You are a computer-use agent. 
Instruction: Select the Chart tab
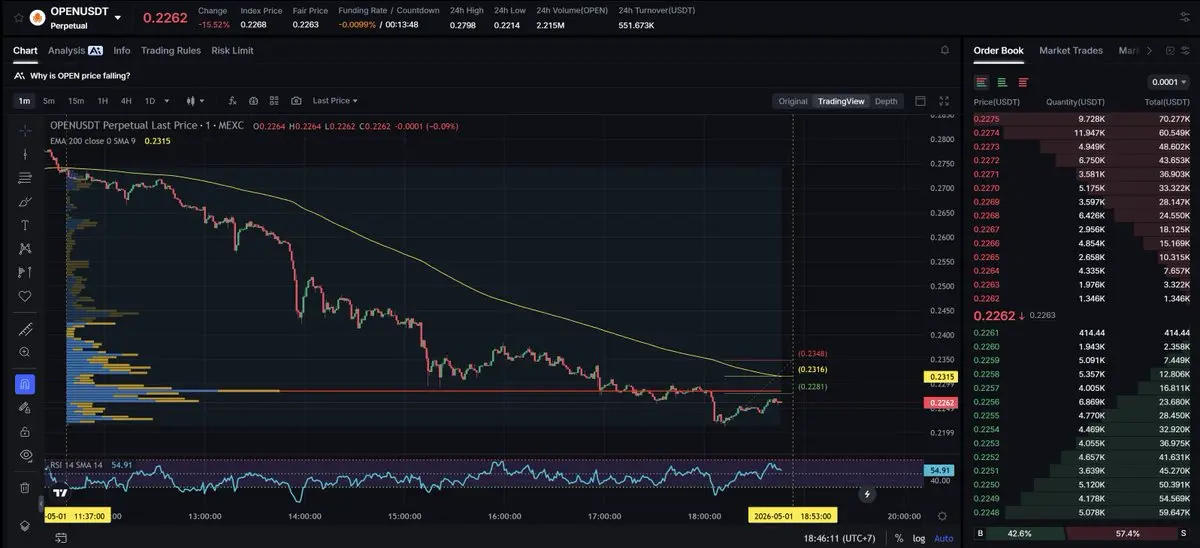(x=25, y=50)
